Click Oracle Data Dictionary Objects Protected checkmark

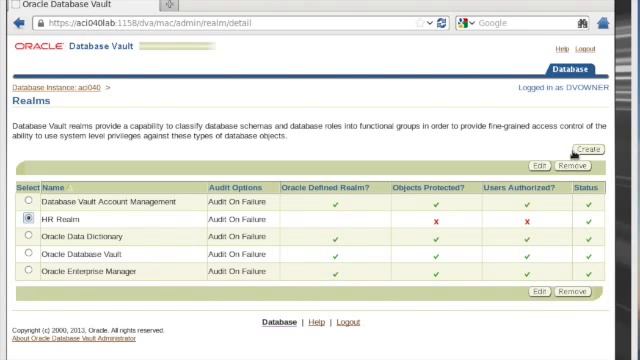(436, 239)
